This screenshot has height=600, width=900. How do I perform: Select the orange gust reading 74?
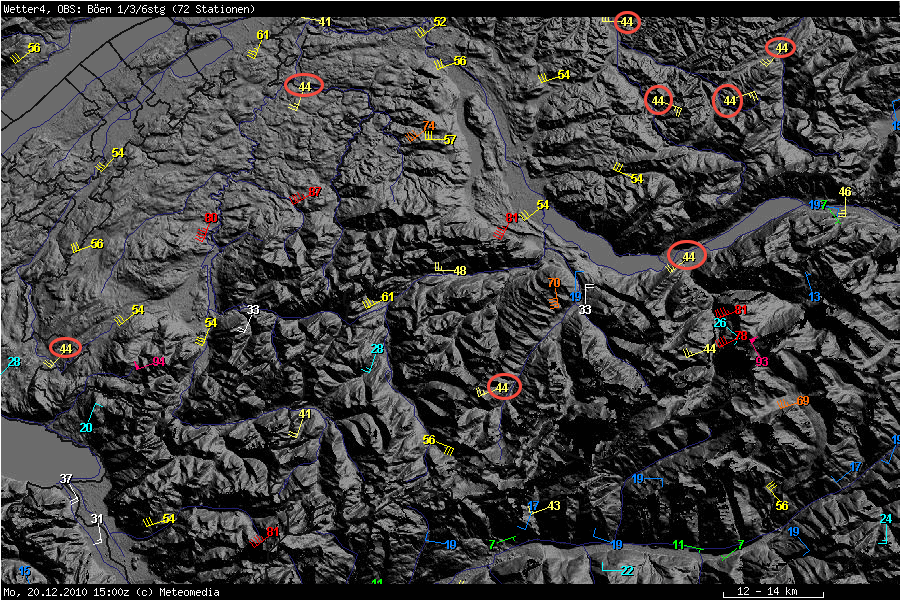[429, 126]
